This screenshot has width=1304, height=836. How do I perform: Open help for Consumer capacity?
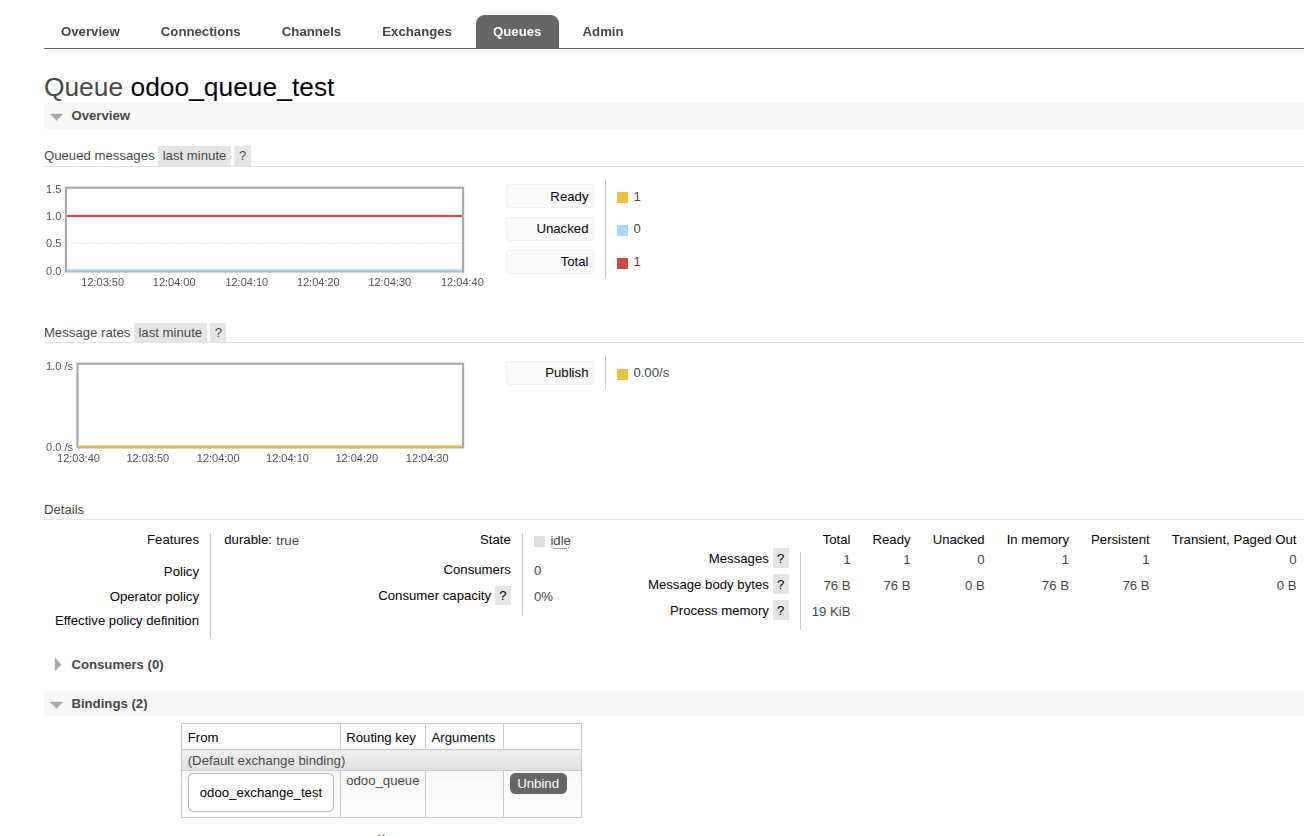[503, 596]
